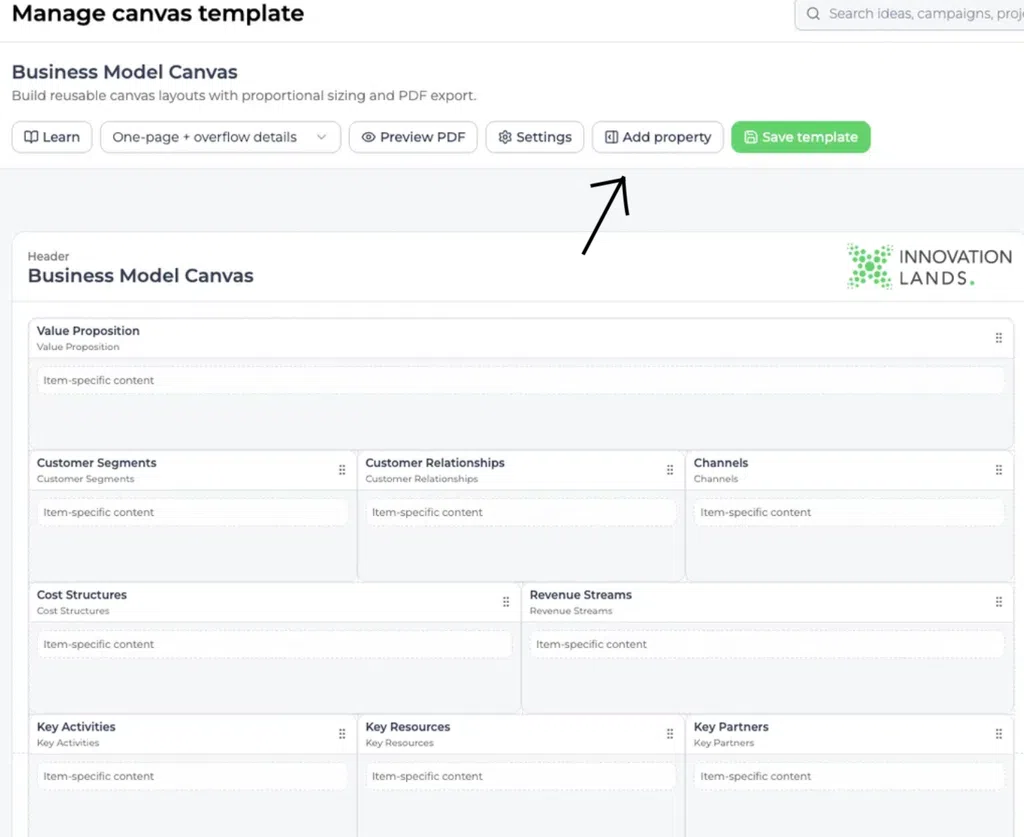This screenshot has height=837, width=1024.
Task: Click drag handle of Channels block
Action: point(999,470)
